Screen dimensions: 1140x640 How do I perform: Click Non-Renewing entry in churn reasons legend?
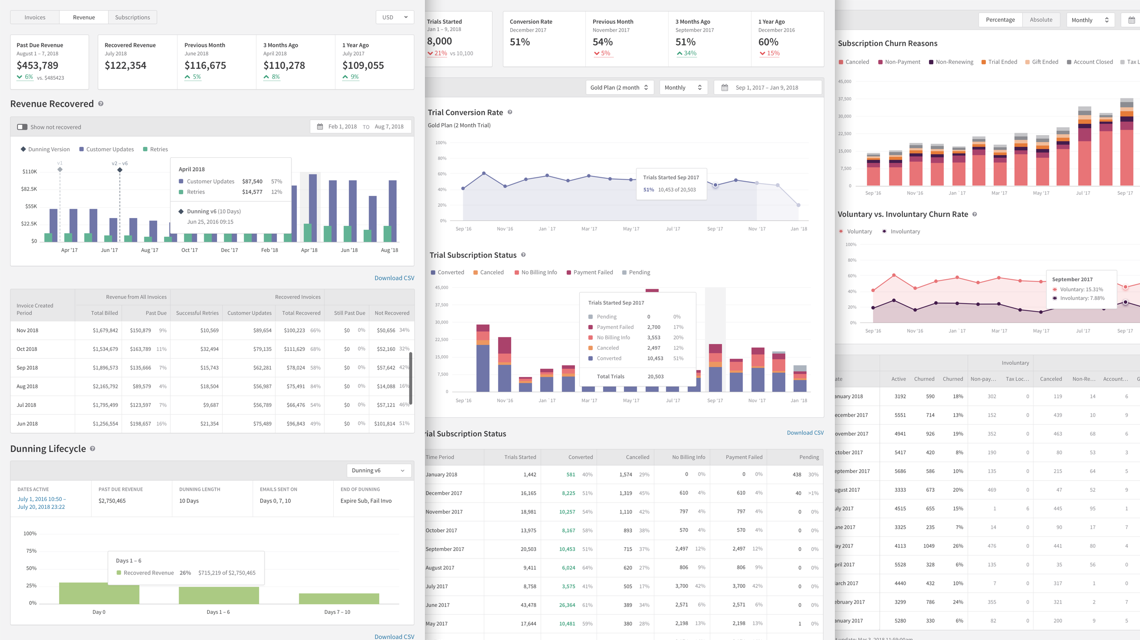[951, 62]
